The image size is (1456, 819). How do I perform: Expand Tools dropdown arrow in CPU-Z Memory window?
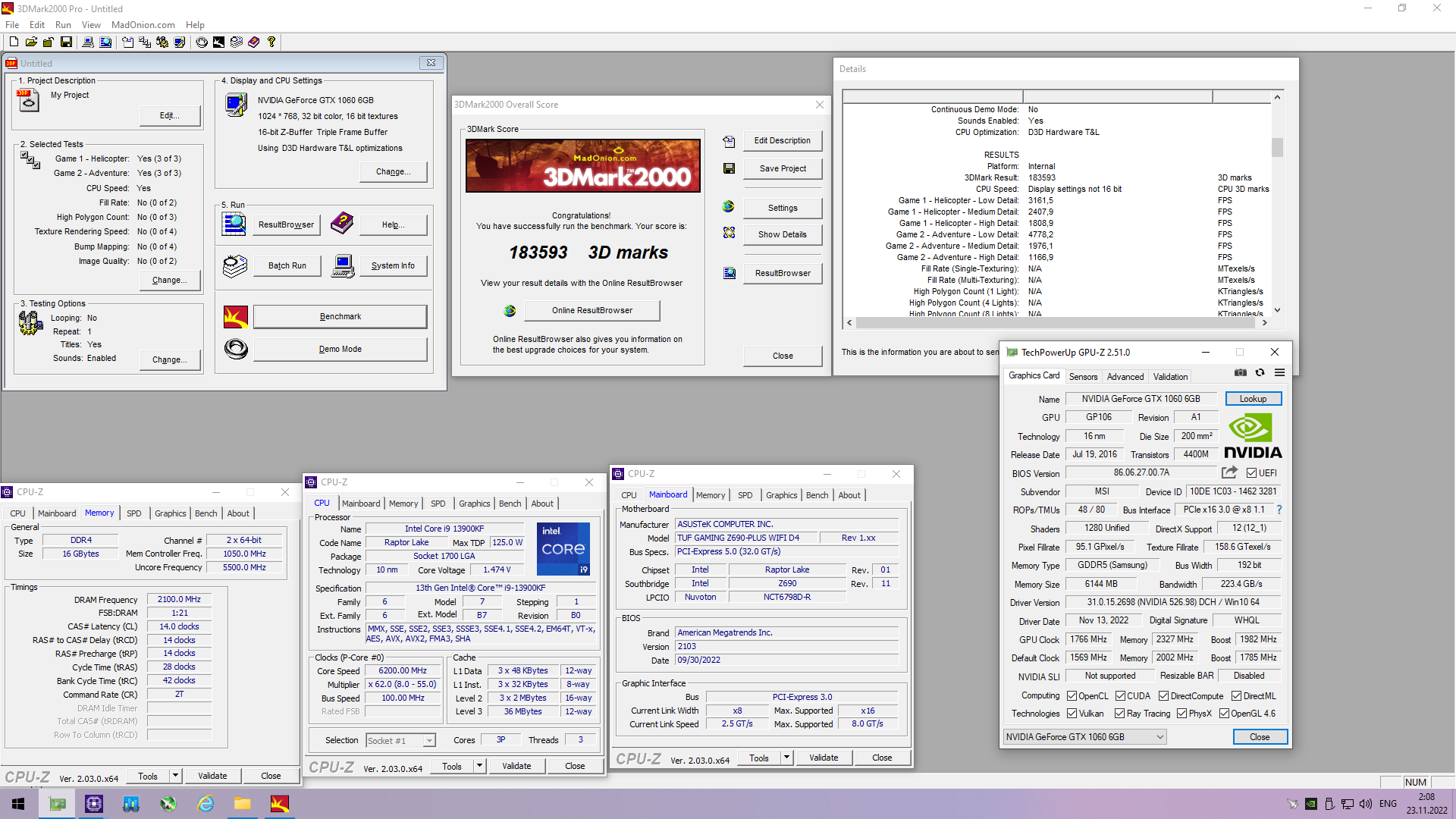[175, 776]
